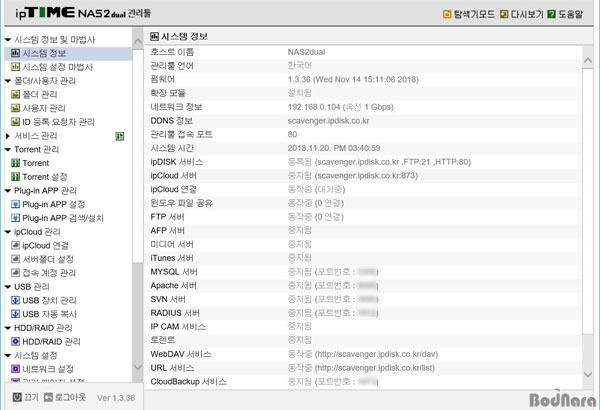Collapse the 폴더/사용자 관리 section
This screenshot has width=600, height=410.
[x=8, y=81]
